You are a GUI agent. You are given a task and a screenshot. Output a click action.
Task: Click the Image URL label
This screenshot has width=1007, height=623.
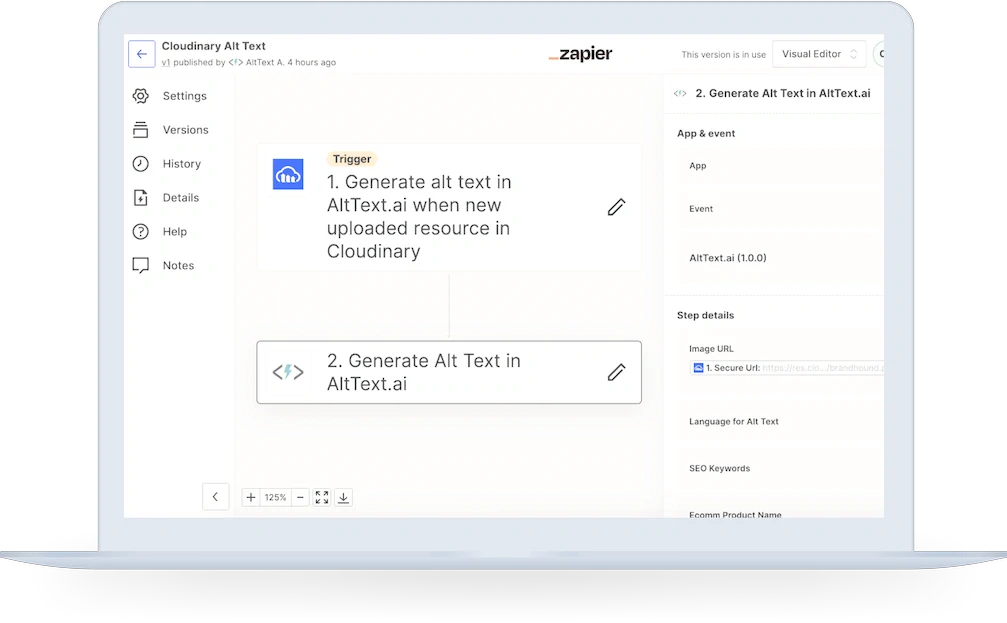[x=711, y=349]
